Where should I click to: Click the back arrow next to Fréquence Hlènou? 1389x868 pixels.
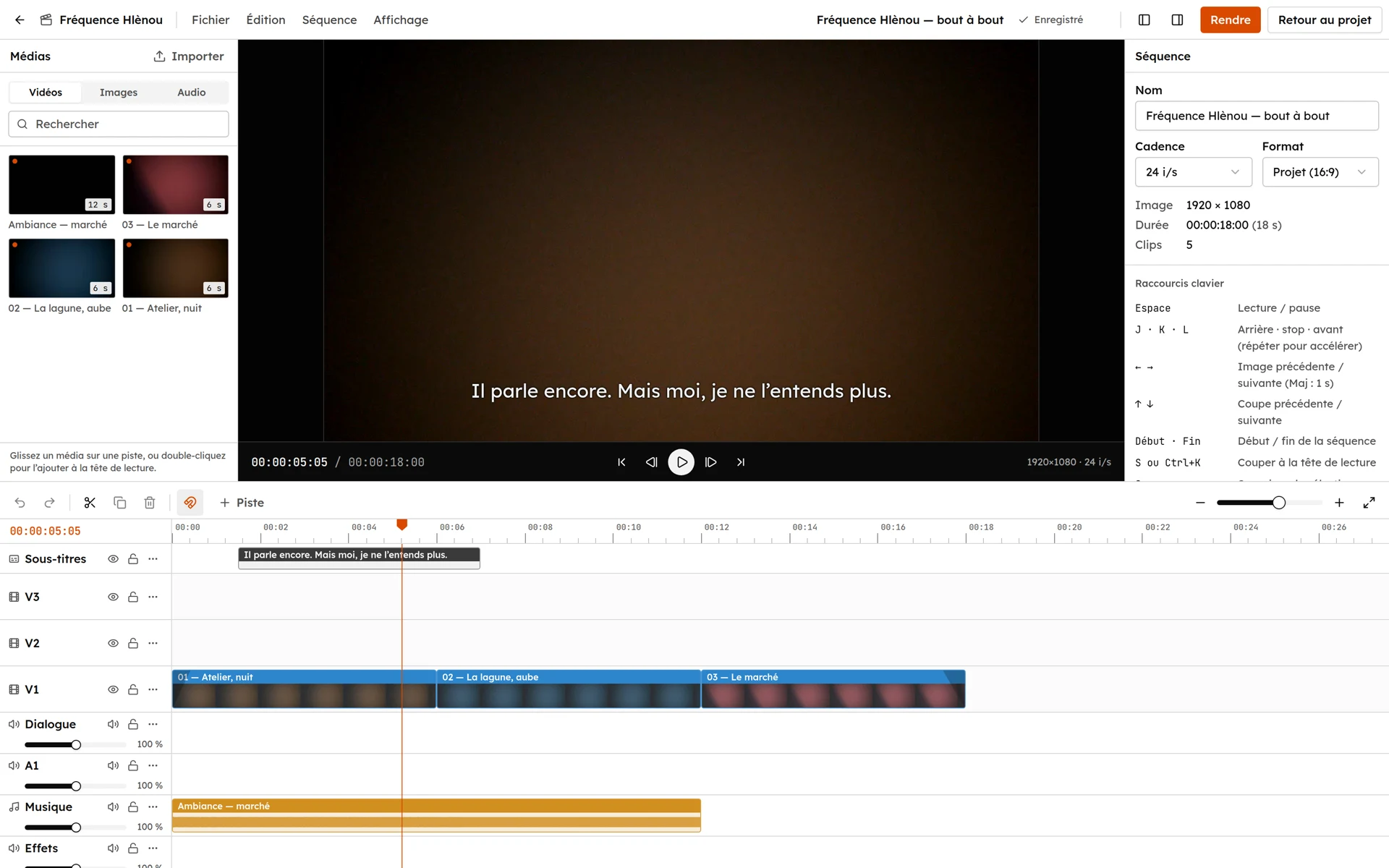(20, 20)
